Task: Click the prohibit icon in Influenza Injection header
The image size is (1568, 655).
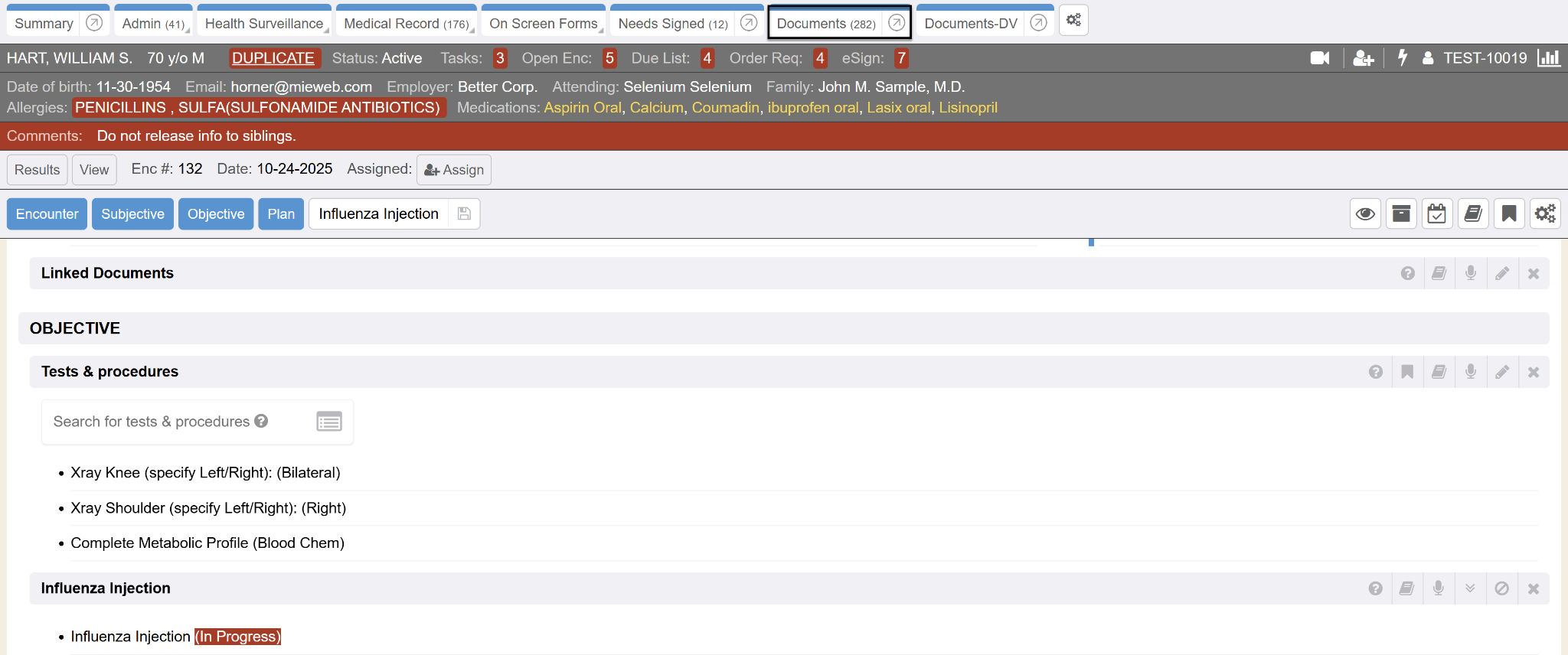Action: click(x=1502, y=588)
